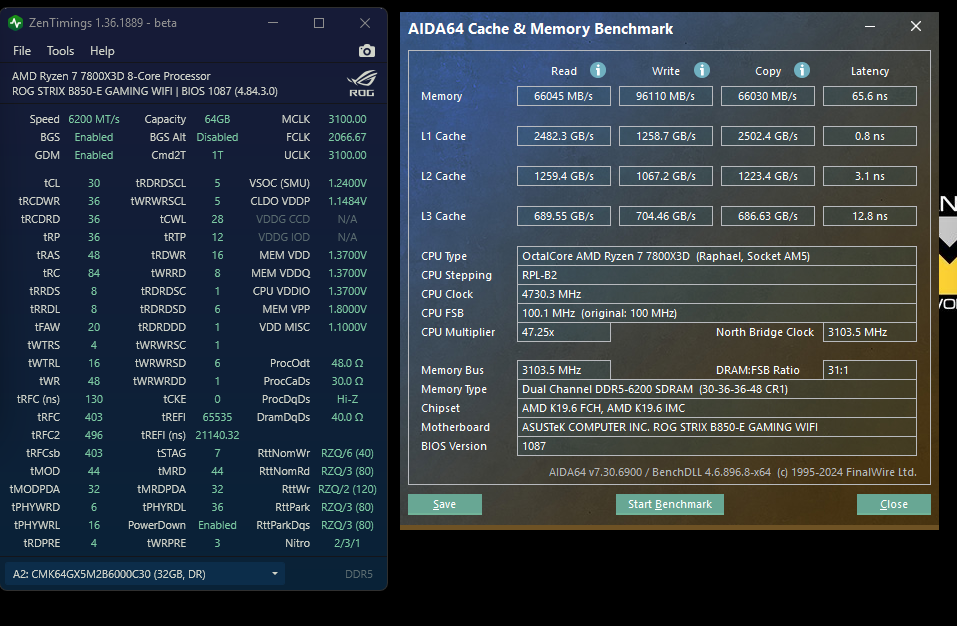Click the Close button in AIDA64 benchmark

click(x=894, y=504)
